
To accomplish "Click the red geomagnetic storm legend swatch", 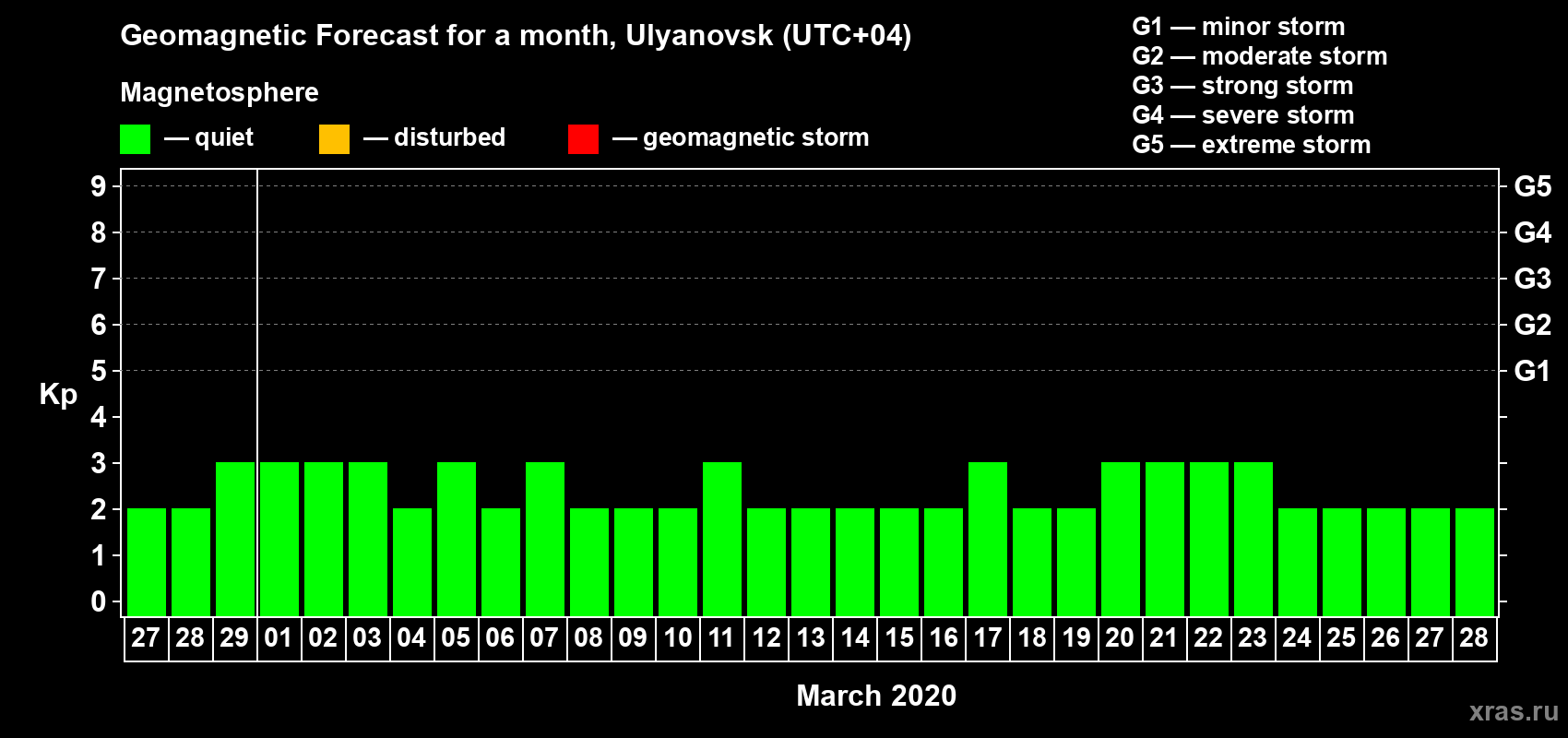I will pyautogui.click(x=583, y=139).
